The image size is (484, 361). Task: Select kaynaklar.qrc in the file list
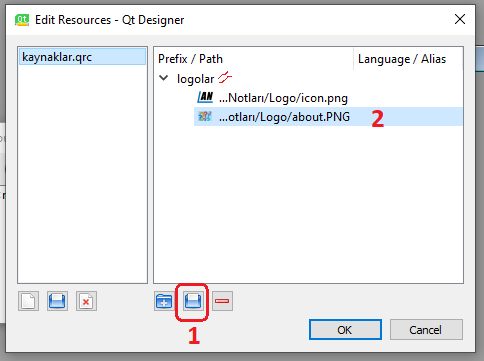point(82,57)
